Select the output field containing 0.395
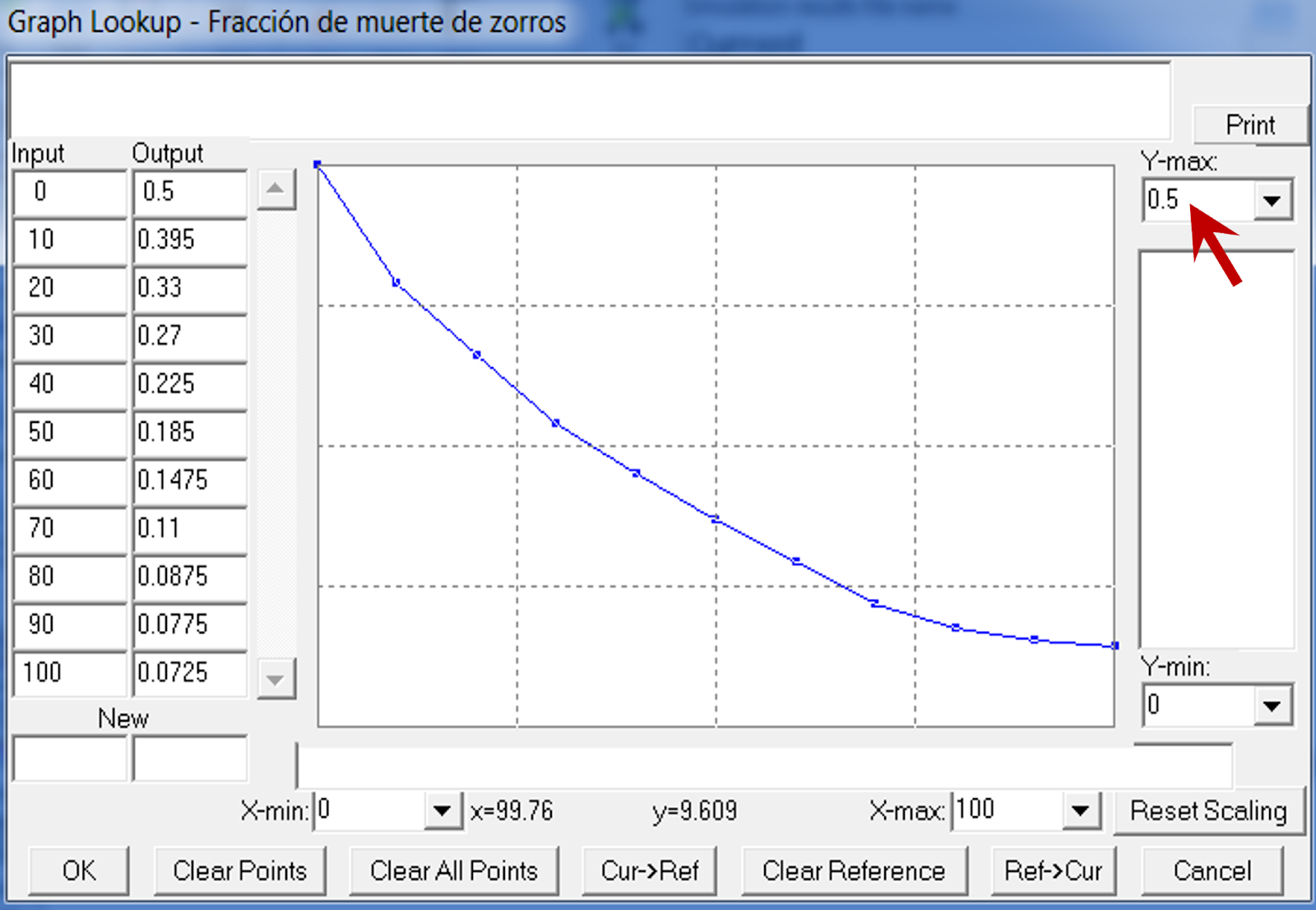Viewport: 1316px width, 910px height. point(189,239)
